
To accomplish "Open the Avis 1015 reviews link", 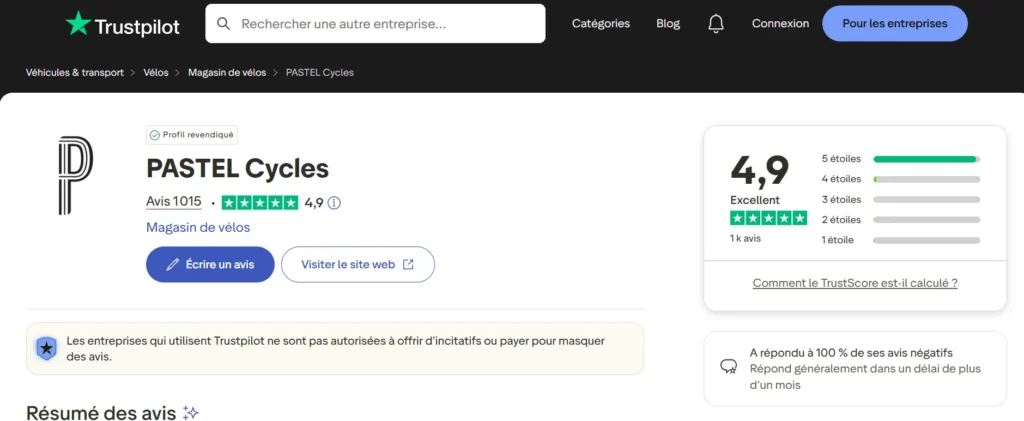I will point(174,202).
